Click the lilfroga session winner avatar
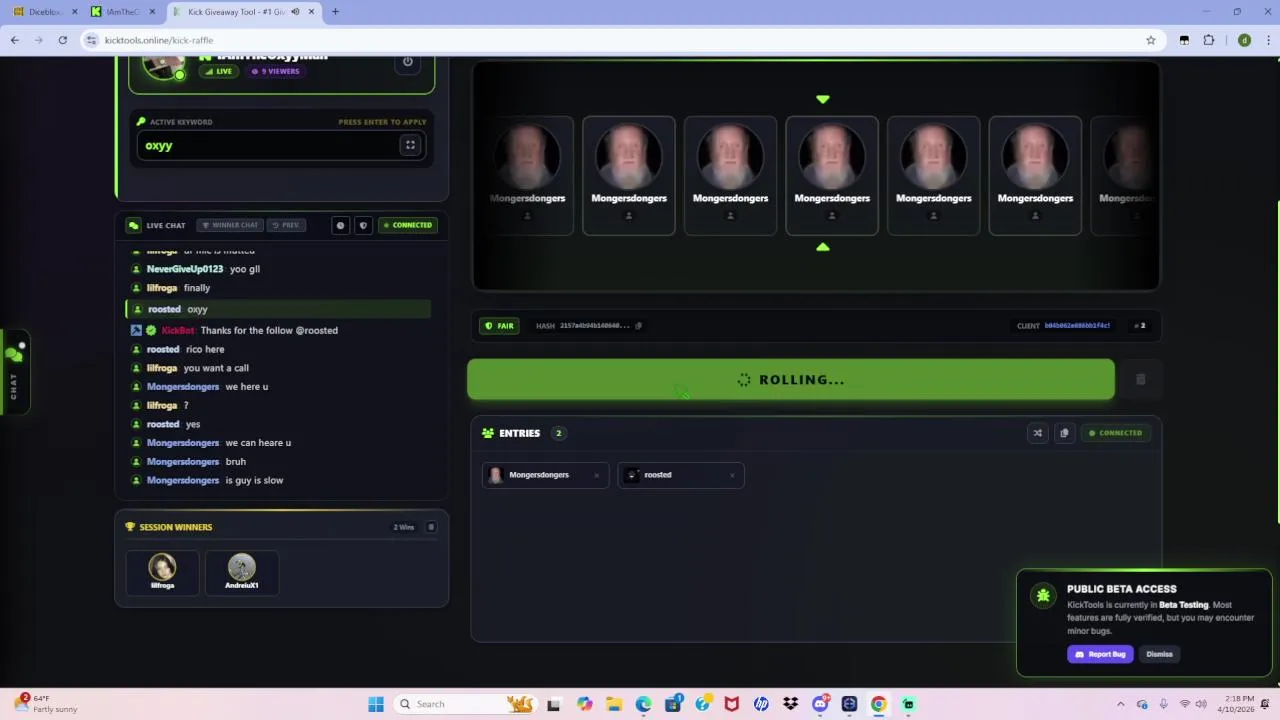This screenshot has height=720, width=1280. click(162, 568)
